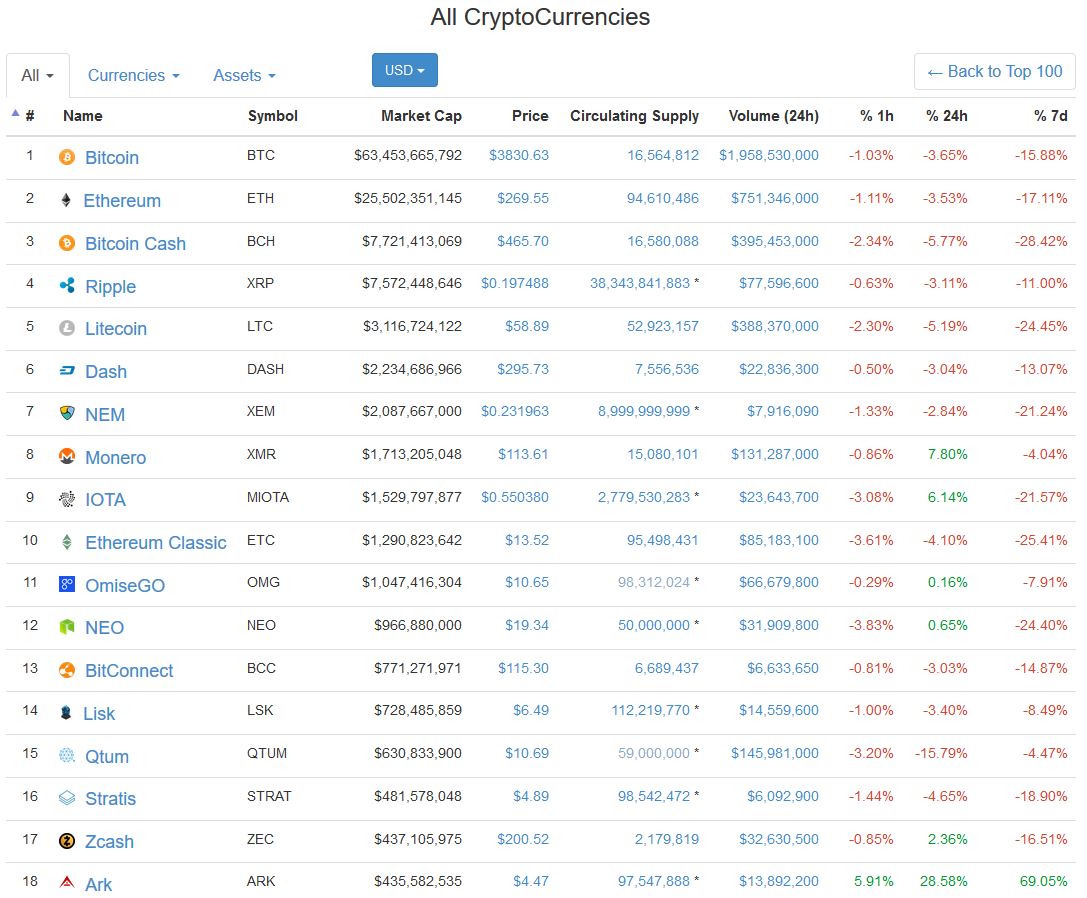
Task: Click Dash price $295.73
Action: click(x=523, y=369)
